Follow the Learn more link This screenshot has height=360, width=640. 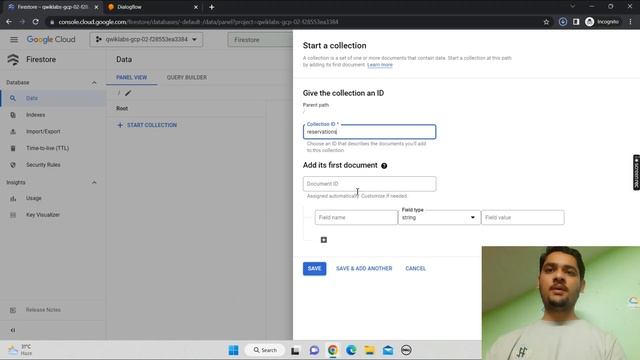(380, 65)
